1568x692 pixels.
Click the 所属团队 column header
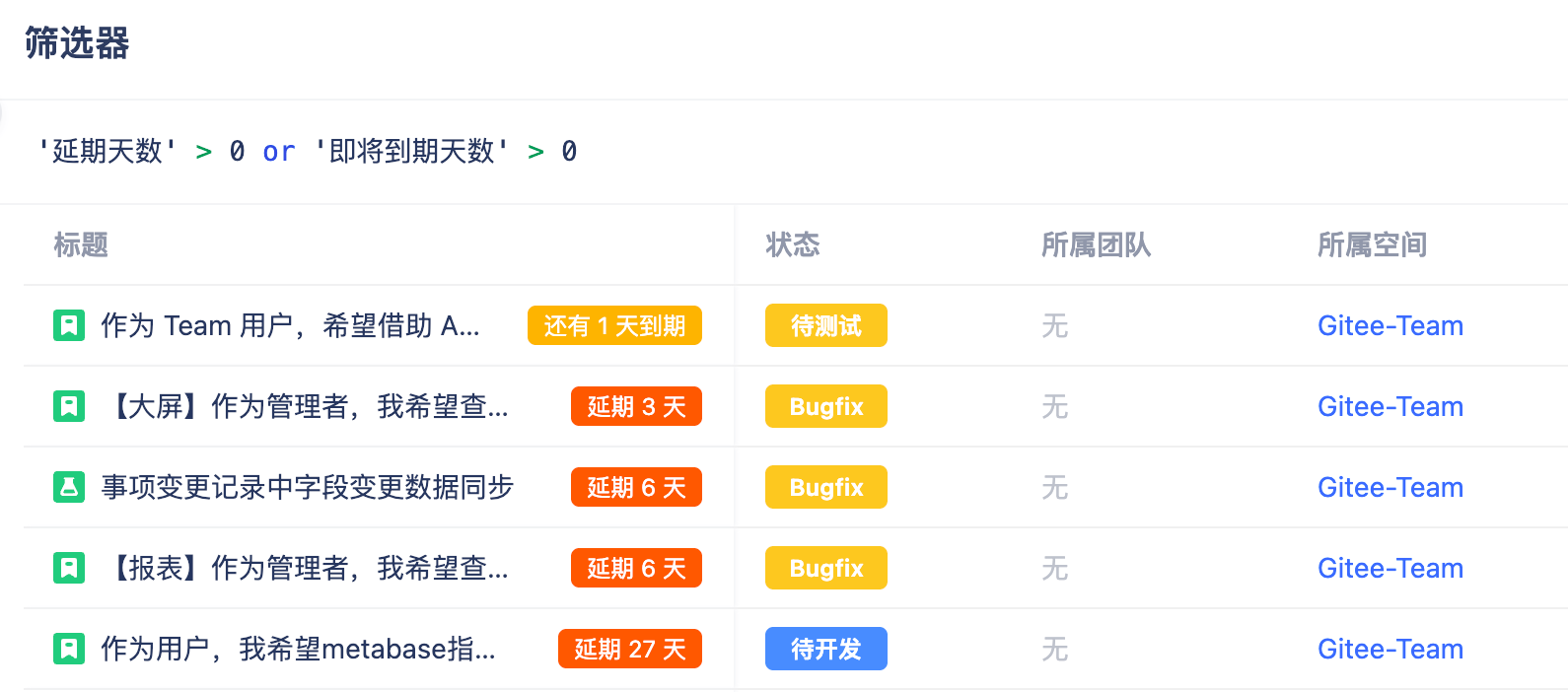coord(1096,244)
